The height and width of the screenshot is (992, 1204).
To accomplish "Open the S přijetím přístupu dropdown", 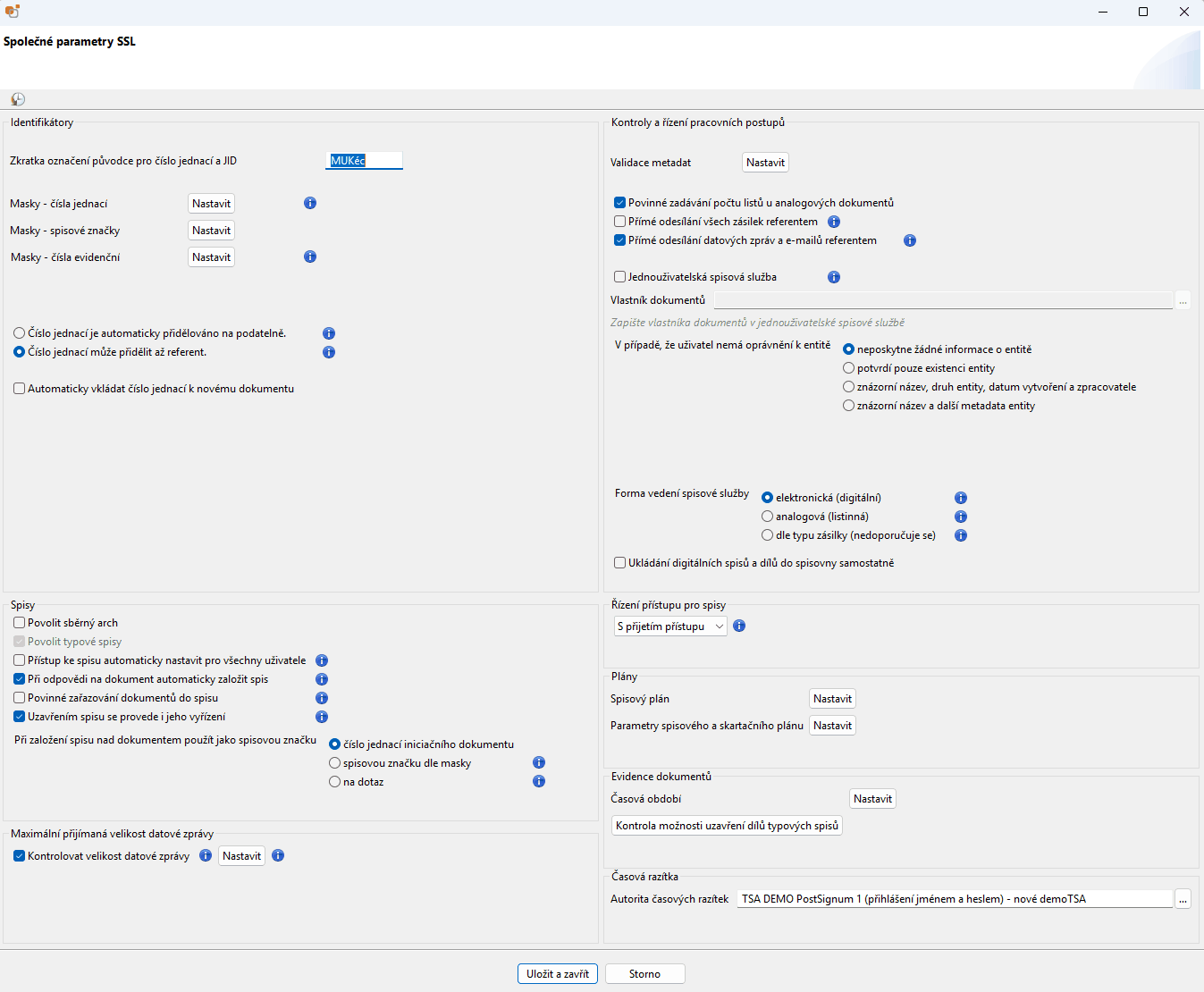I will (x=670, y=626).
